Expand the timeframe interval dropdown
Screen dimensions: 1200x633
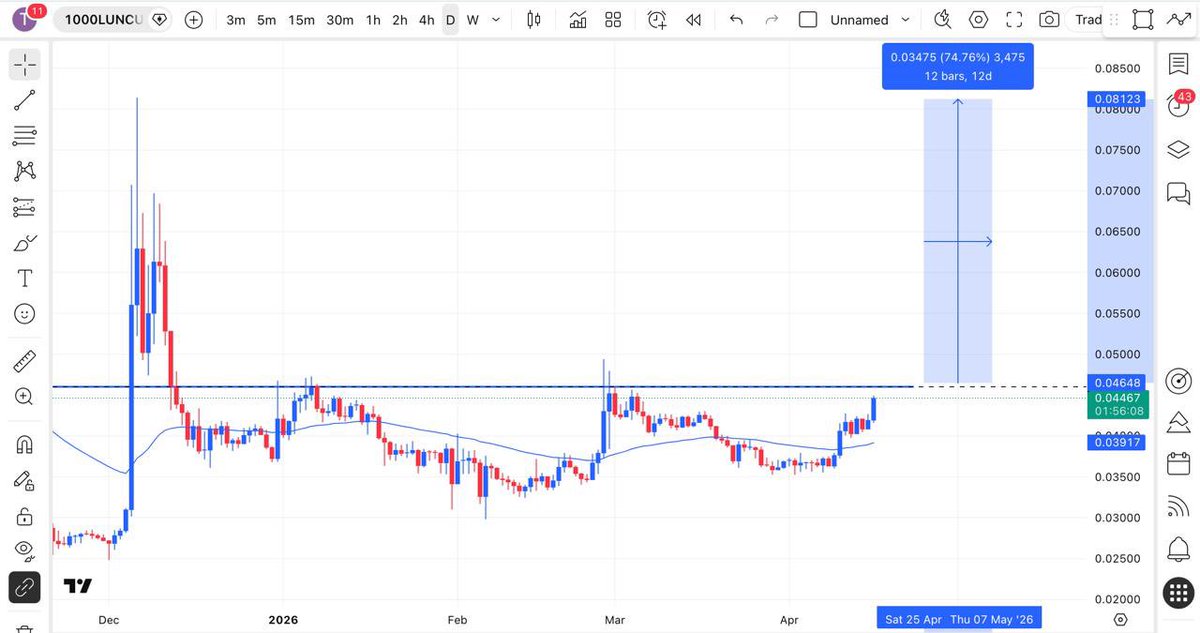496,19
